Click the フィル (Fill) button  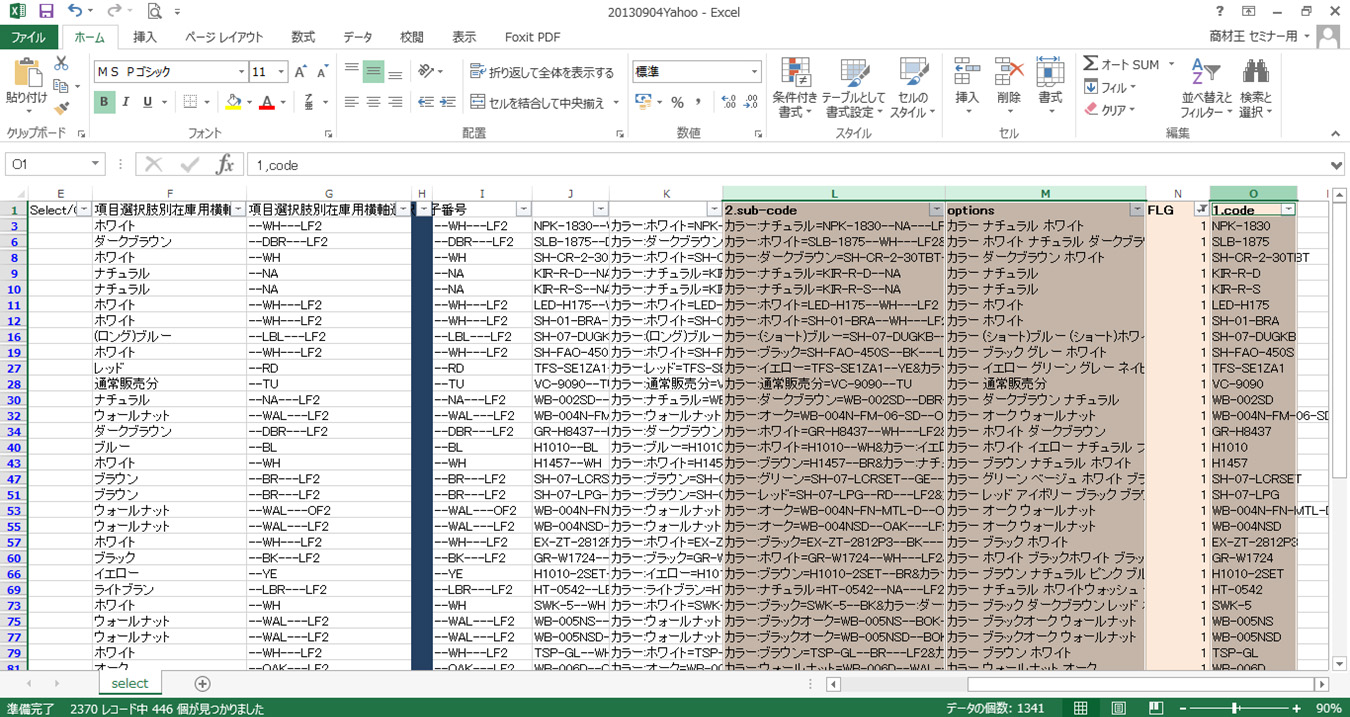(1110, 87)
